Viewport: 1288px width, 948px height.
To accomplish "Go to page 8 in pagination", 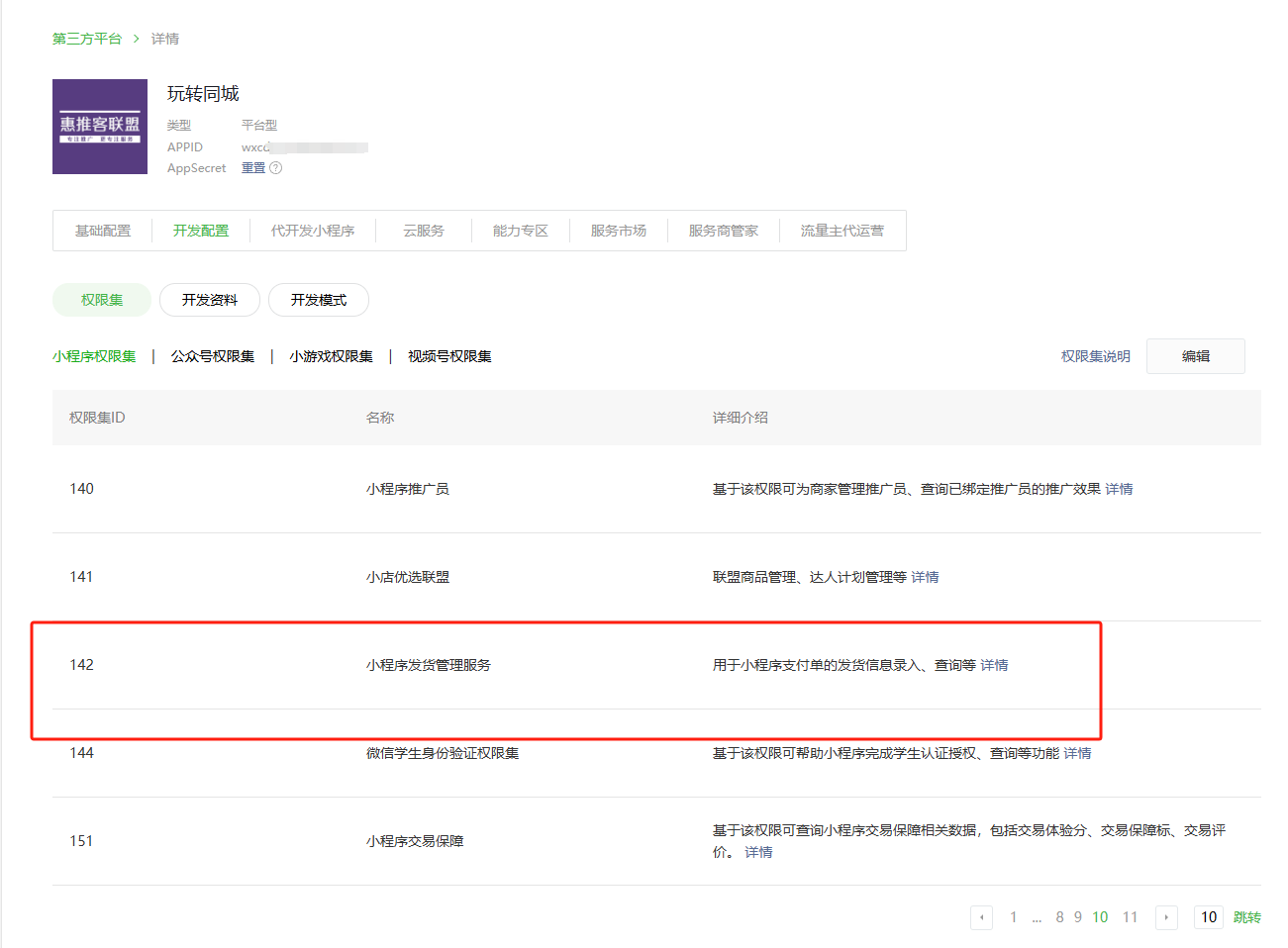I will click(1059, 917).
